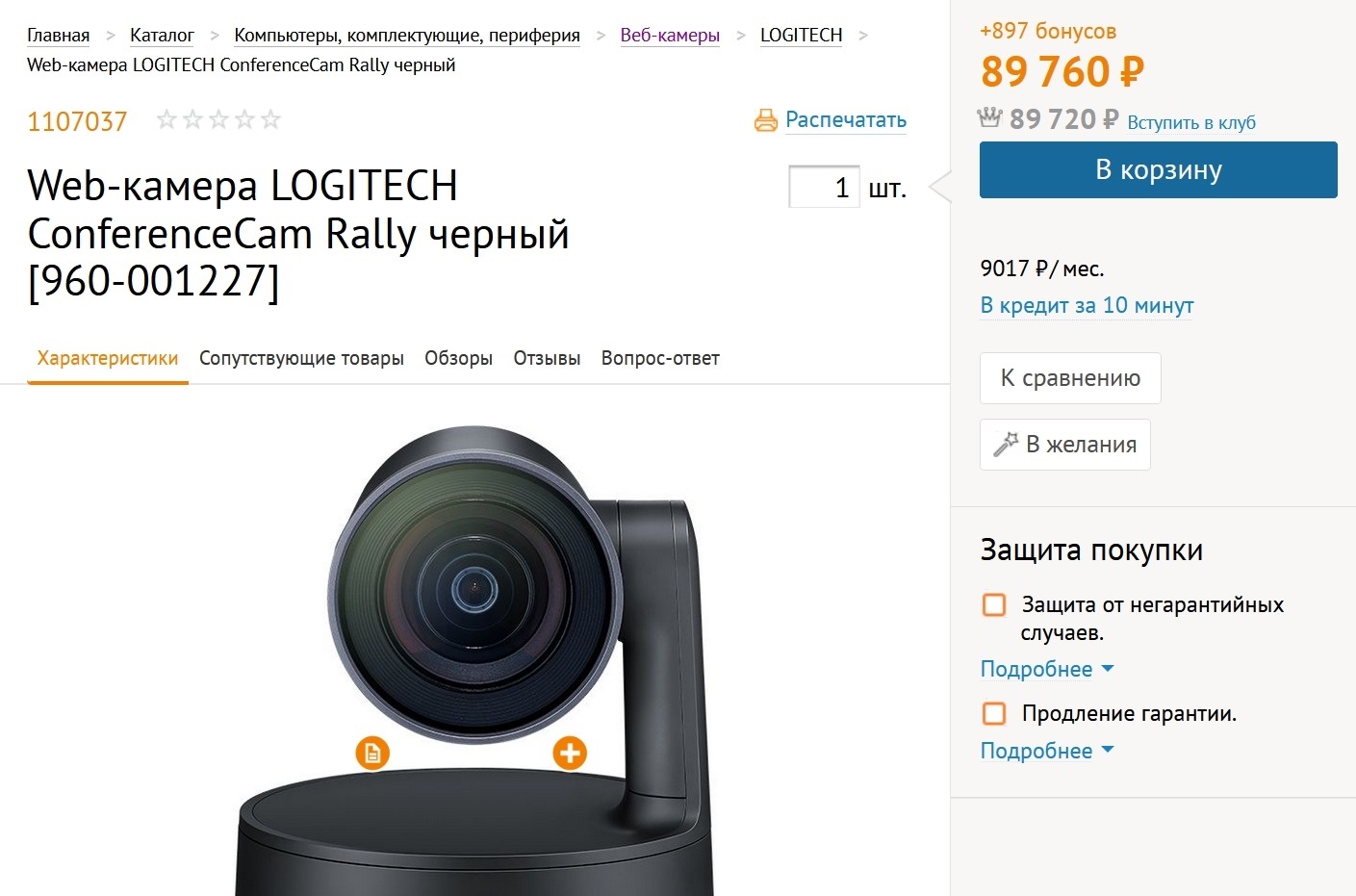Viewport: 1356px width, 896px height.
Task: Rate the product with the fifth star
Action: pos(271,119)
